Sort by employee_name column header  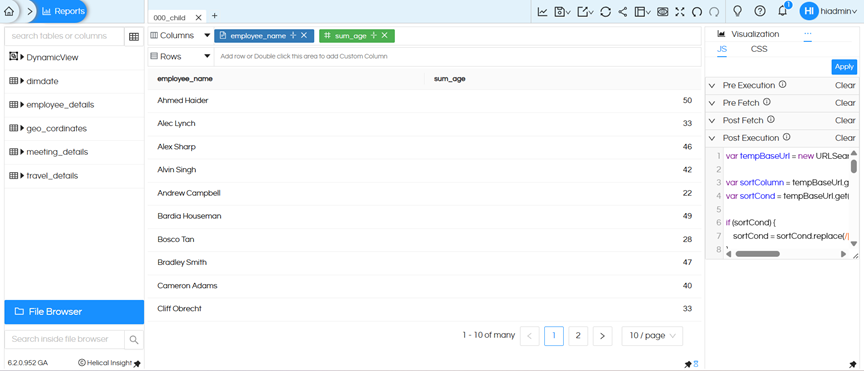click(185, 79)
